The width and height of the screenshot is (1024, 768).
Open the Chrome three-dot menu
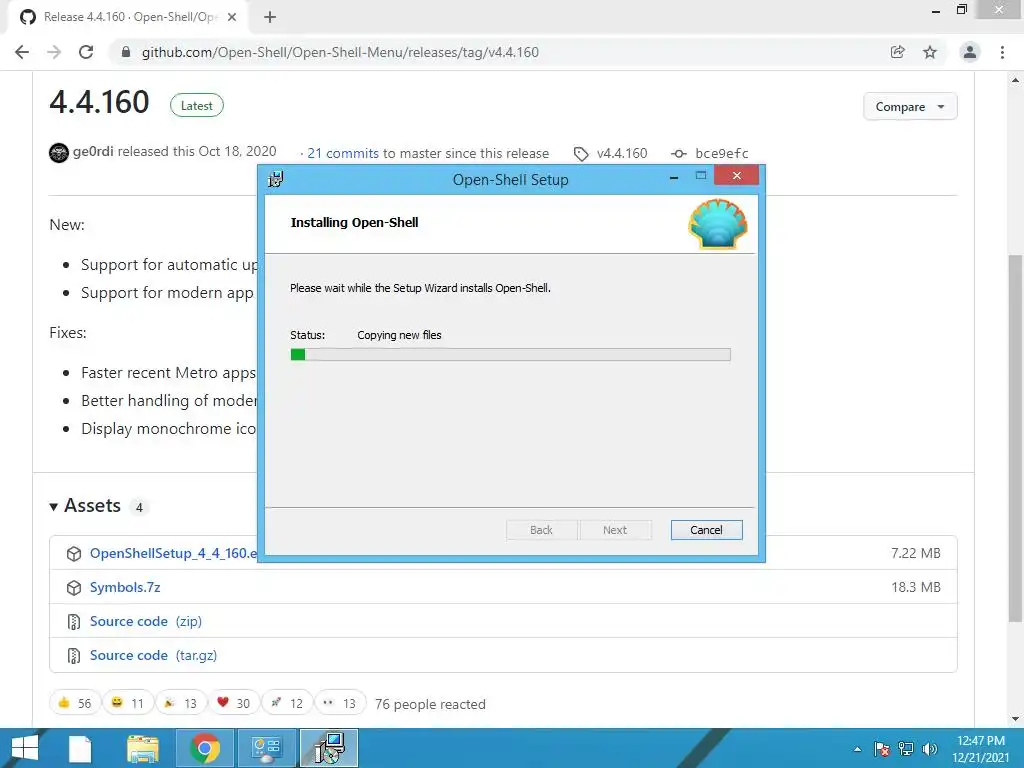(x=1002, y=52)
